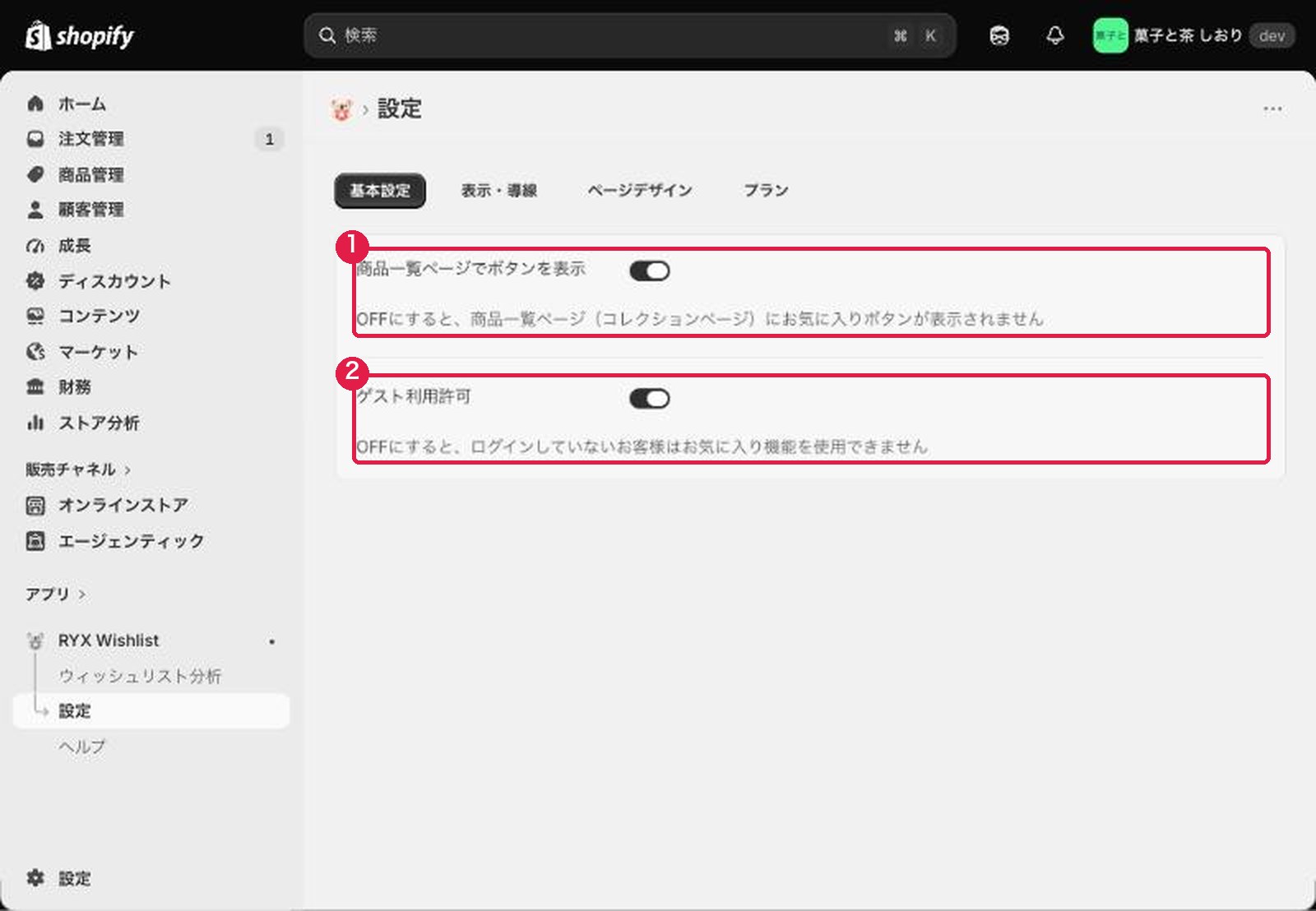Open the ホーム home icon
The width and height of the screenshot is (1316, 911).
pyautogui.click(x=35, y=104)
